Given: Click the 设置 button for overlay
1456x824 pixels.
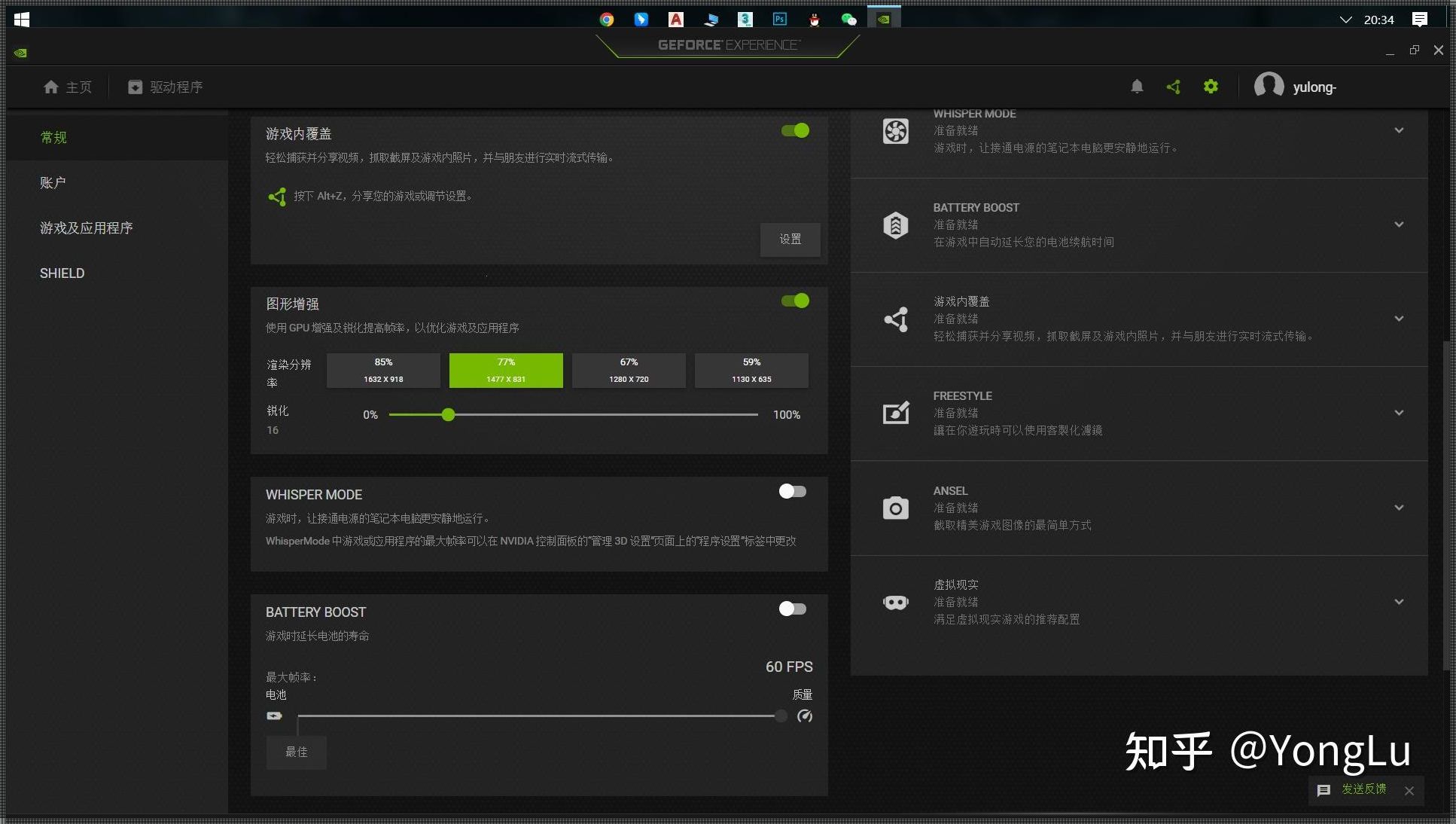Looking at the screenshot, I should tap(790, 240).
